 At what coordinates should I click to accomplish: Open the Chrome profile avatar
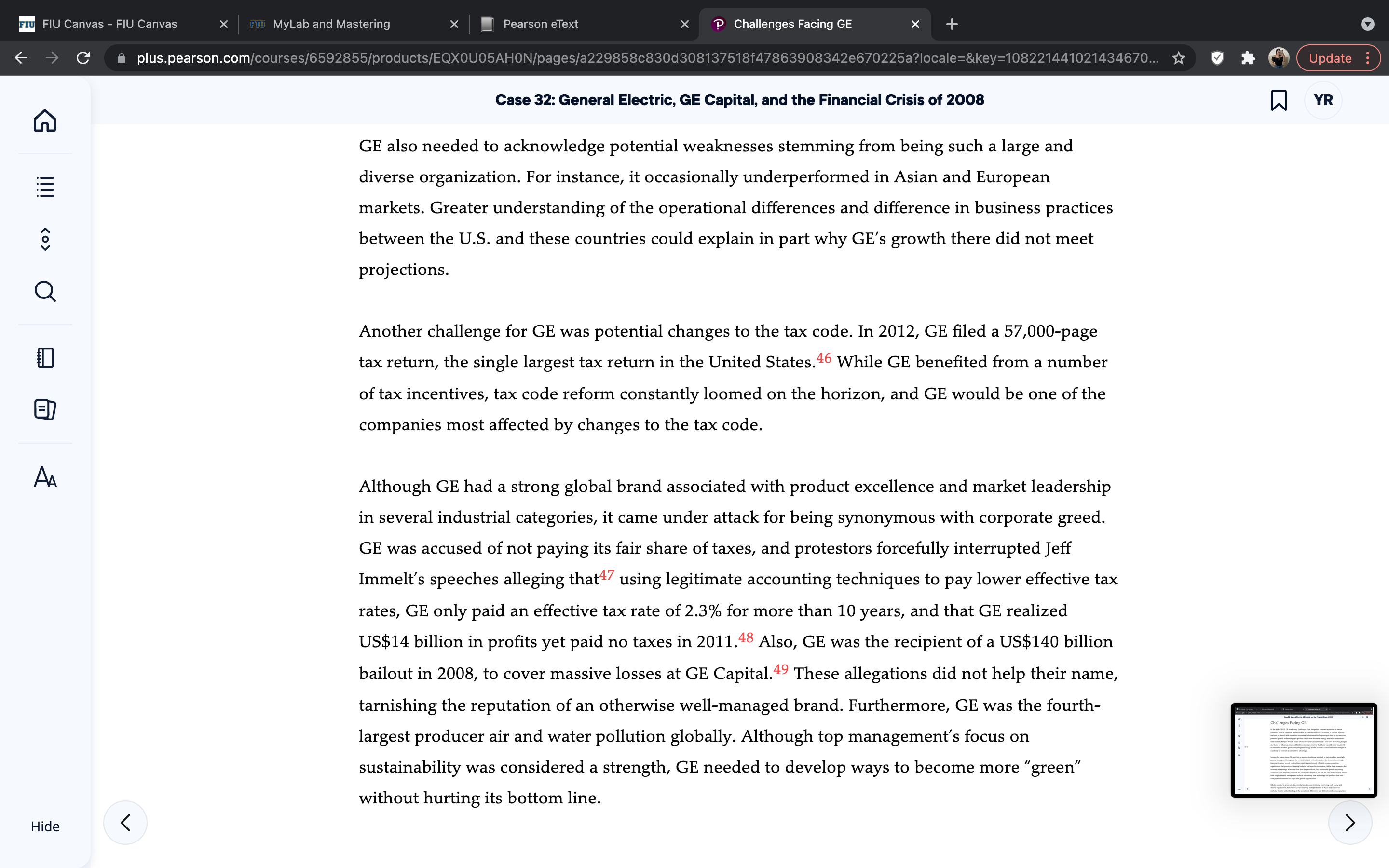pos(1279,58)
